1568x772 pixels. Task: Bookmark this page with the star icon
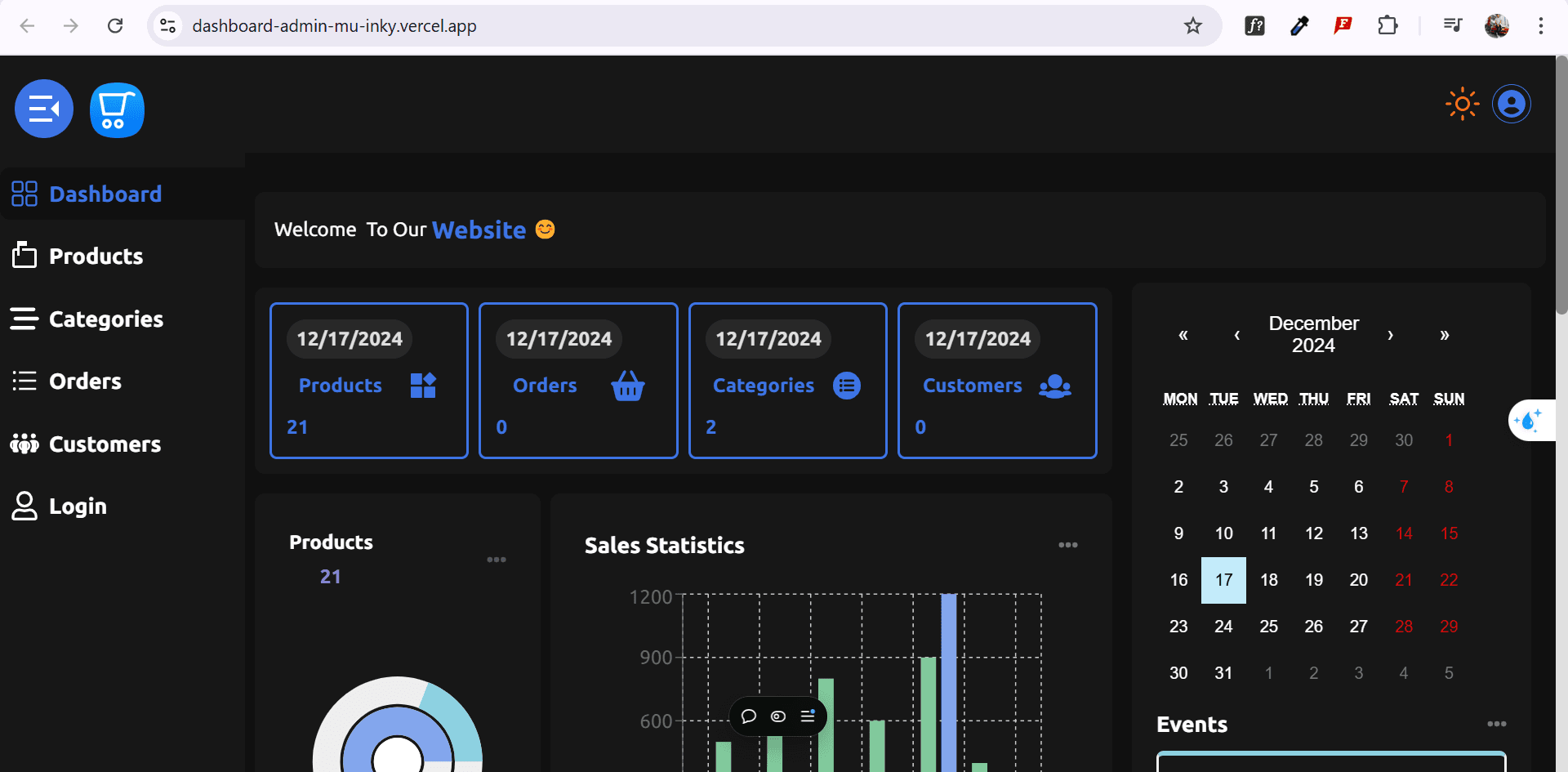[x=1193, y=26]
